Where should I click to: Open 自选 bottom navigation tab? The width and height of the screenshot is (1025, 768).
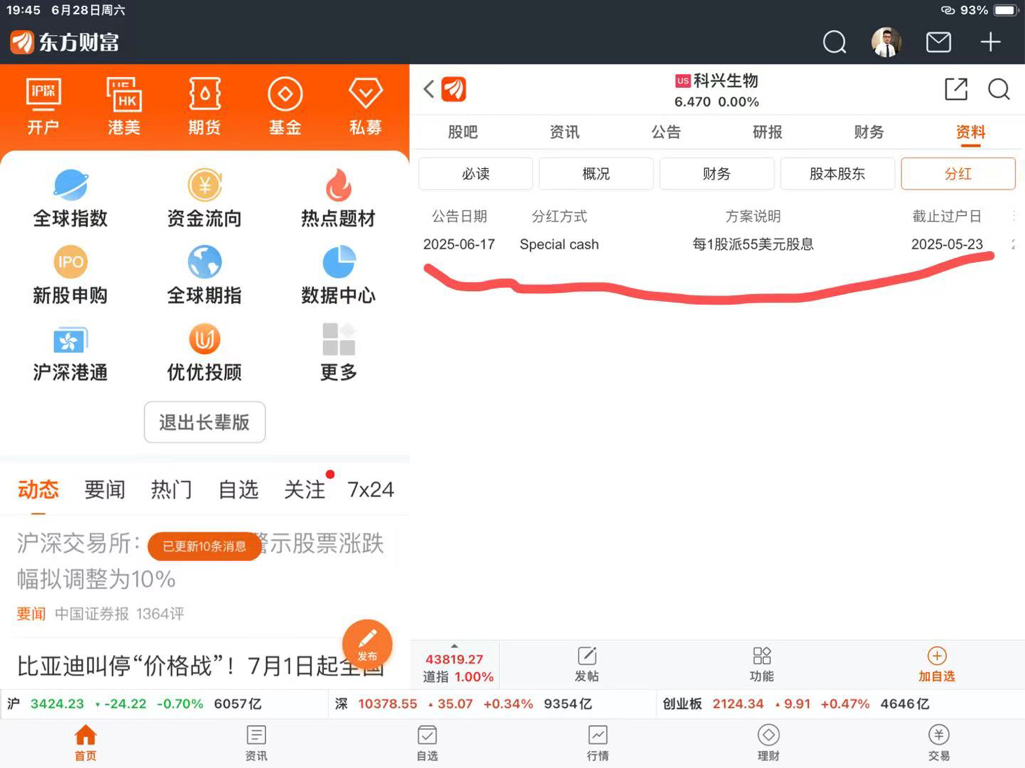click(x=427, y=743)
